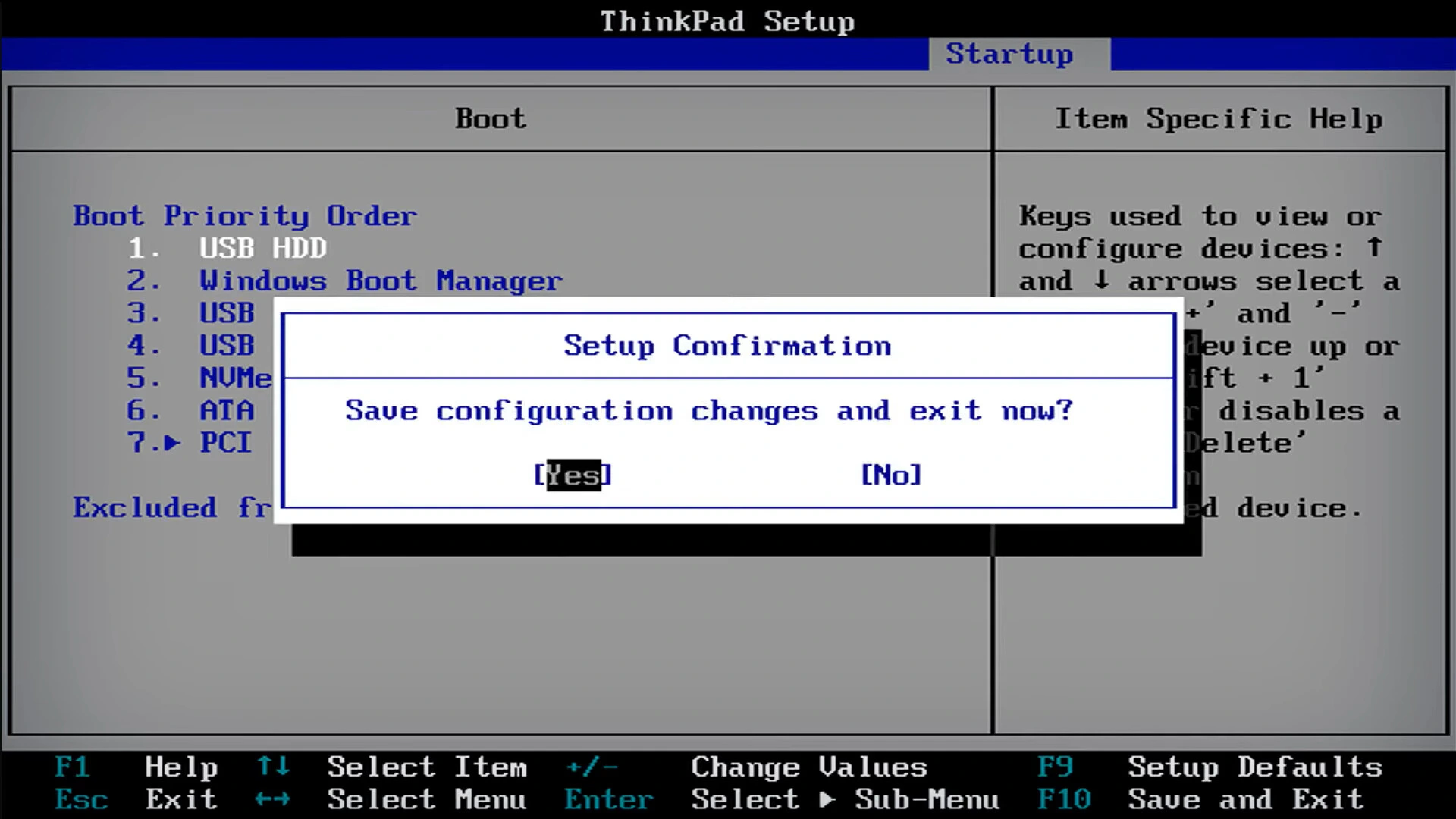Click the F1 Help key hint
This screenshot has height=819, width=1456.
tap(136, 767)
